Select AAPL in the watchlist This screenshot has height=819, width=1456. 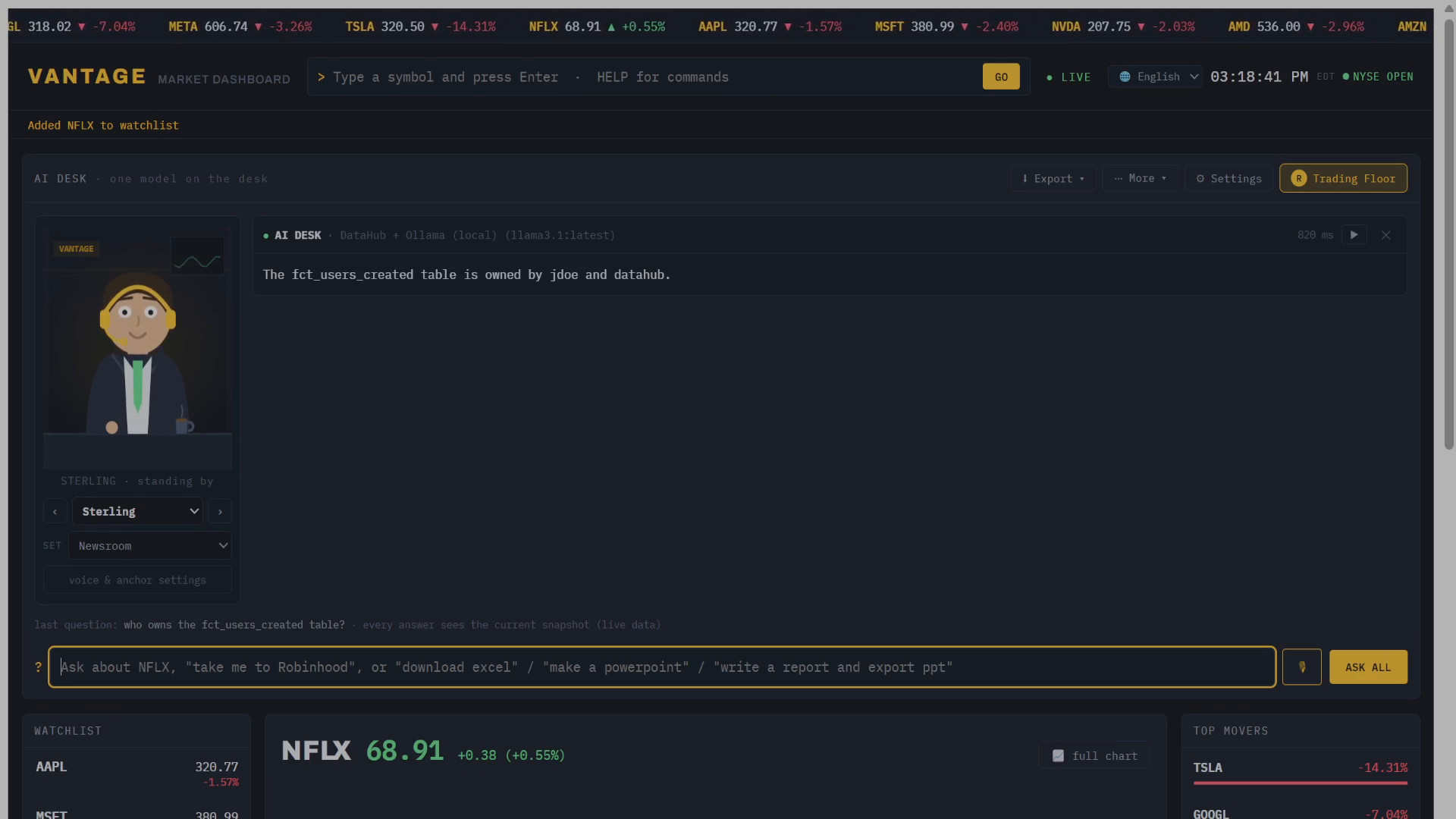point(136,773)
